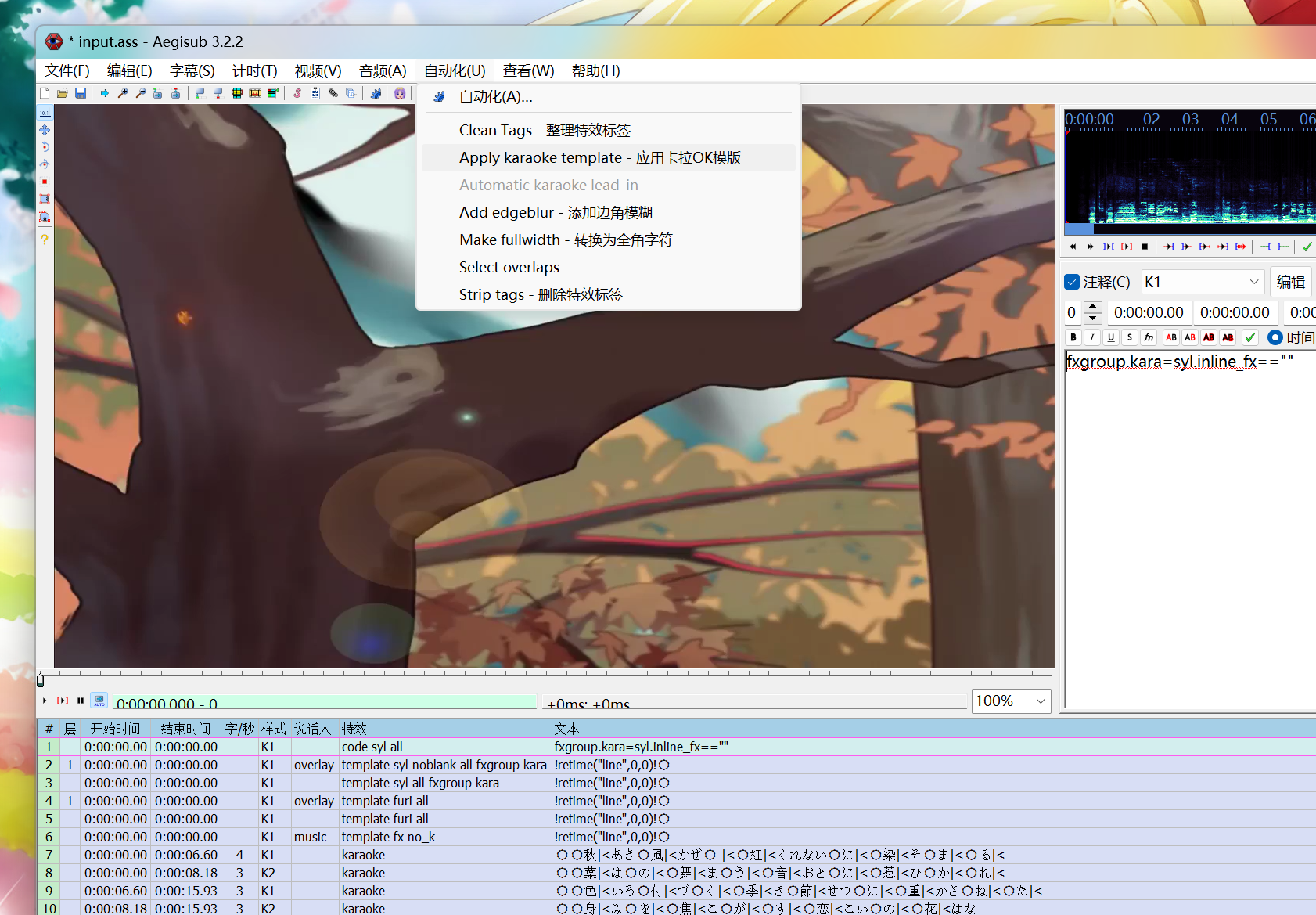Pick primary color with first AB swatch
This screenshot has height=915, width=1316.
[x=1171, y=337]
